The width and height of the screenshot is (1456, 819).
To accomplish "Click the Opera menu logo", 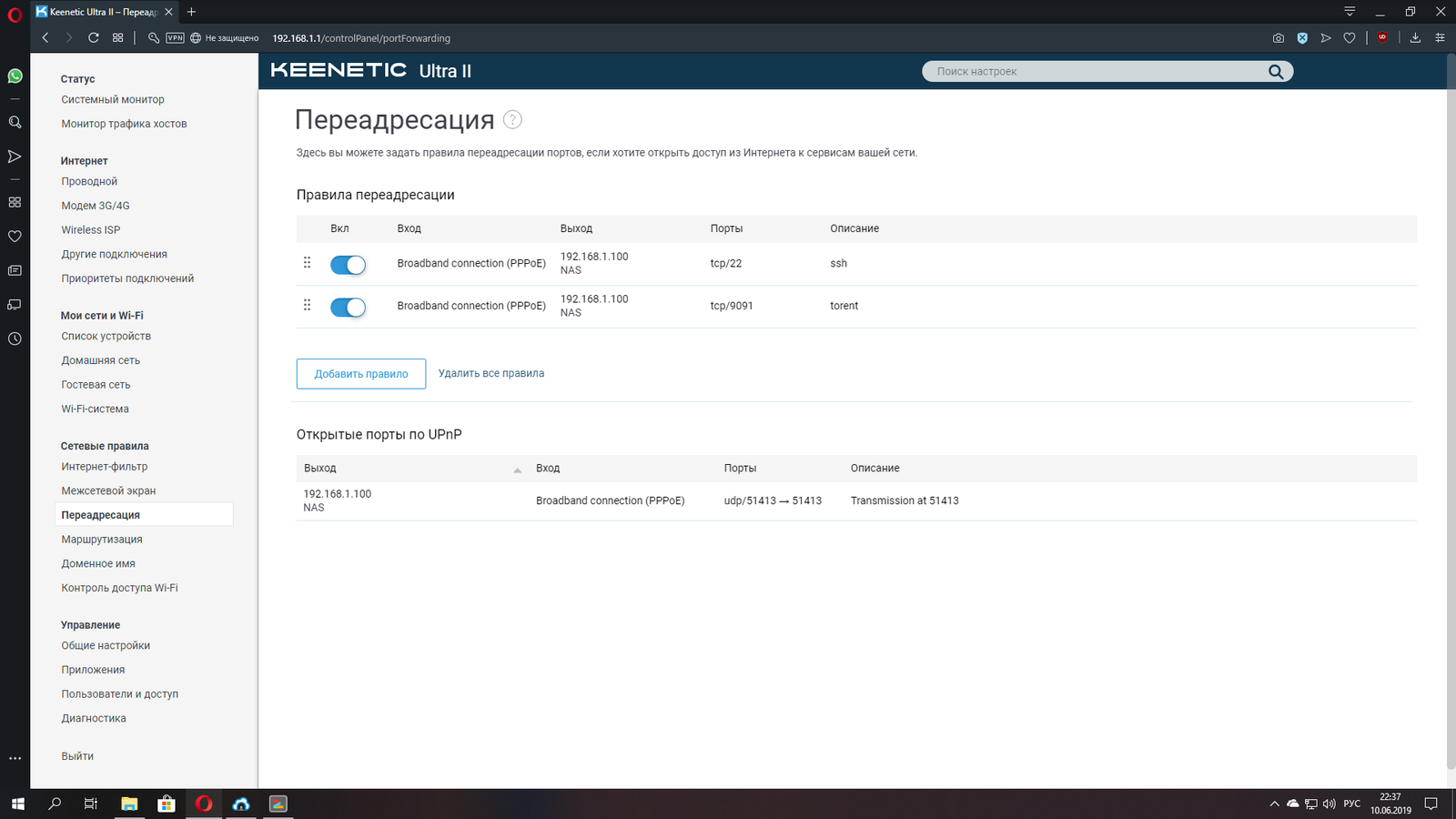I will [x=15, y=15].
